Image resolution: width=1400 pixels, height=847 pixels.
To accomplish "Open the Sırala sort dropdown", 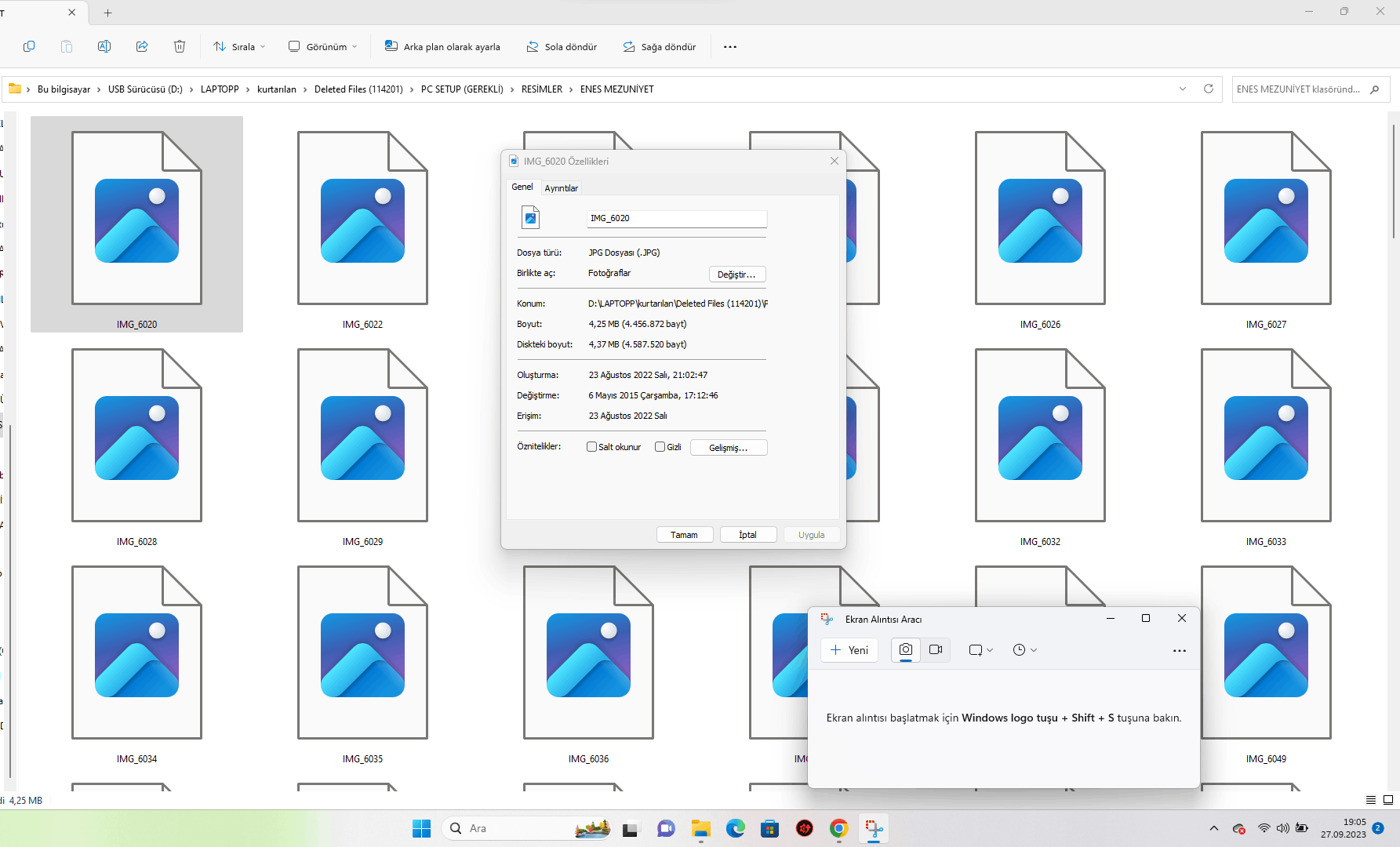I will coord(239,47).
